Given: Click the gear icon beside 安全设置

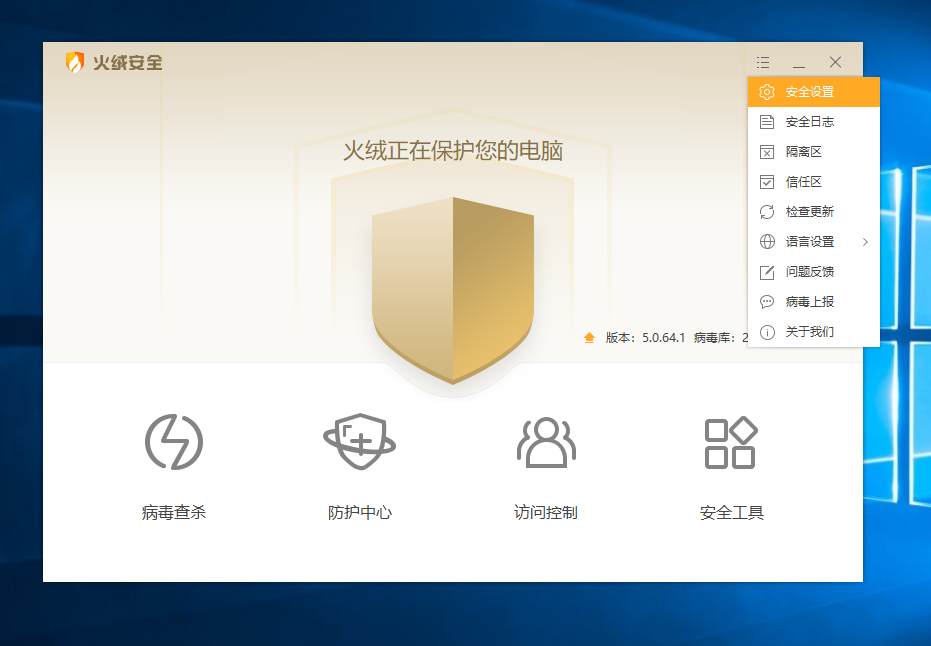Looking at the screenshot, I should coord(767,92).
